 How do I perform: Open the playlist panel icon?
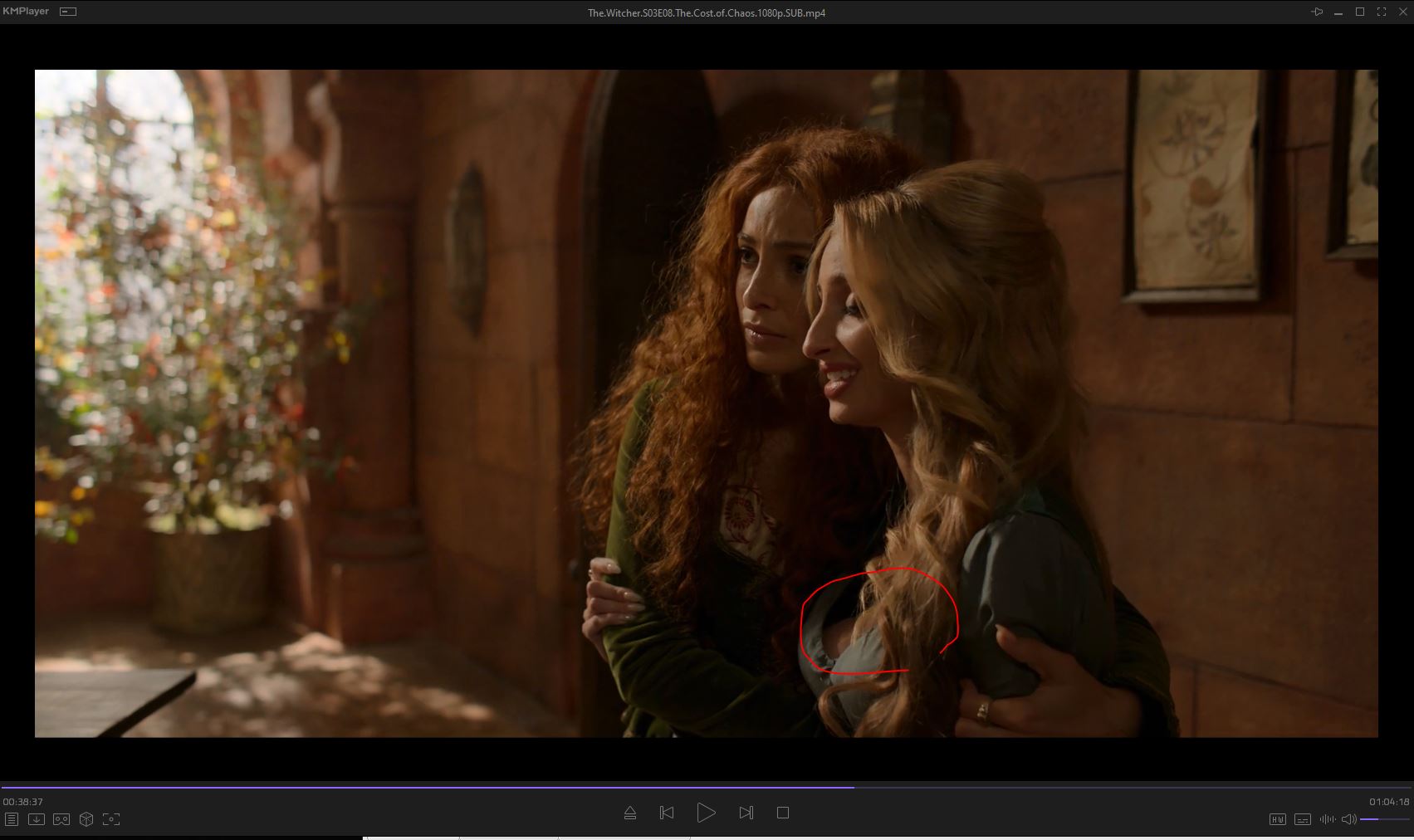click(x=12, y=819)
